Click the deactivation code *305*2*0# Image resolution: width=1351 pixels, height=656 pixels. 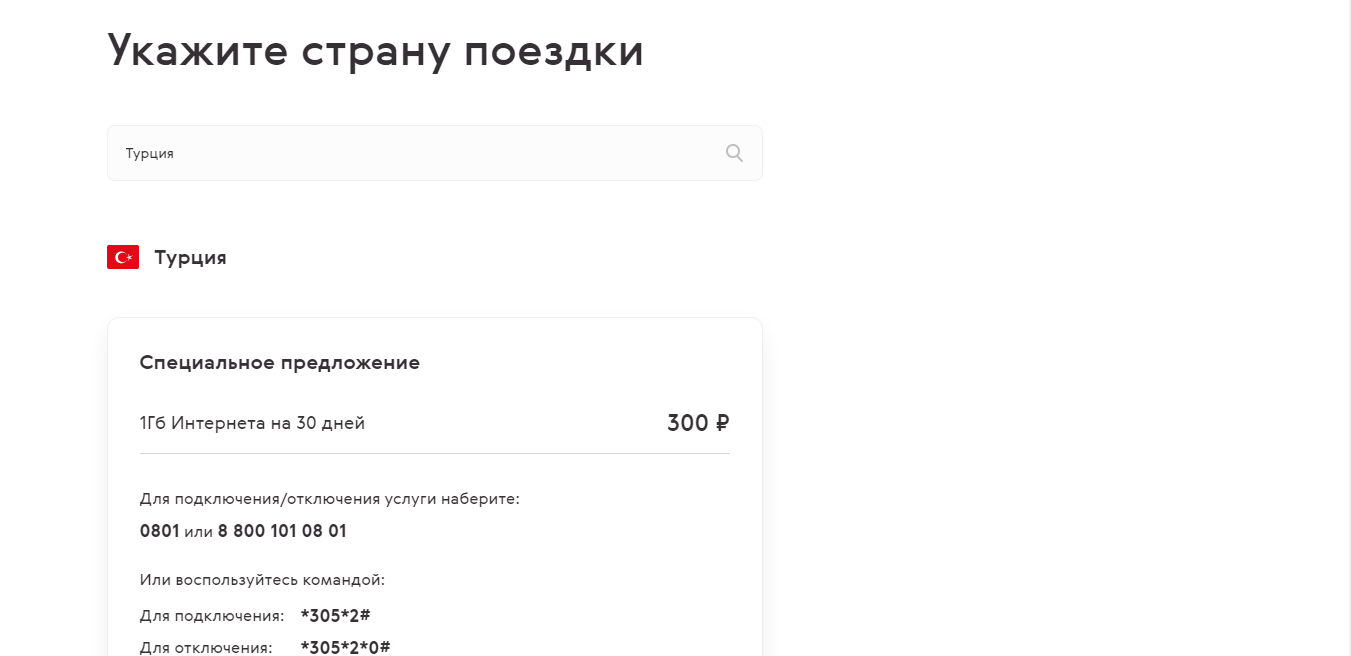tap(345, 647)
